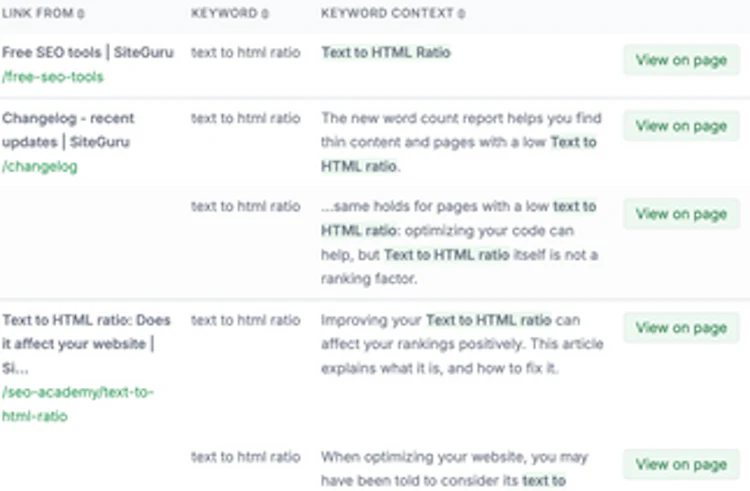Click keyword cell beside 'Improving your Text to HTML'

pyautogui.click(x=245, y=320)
